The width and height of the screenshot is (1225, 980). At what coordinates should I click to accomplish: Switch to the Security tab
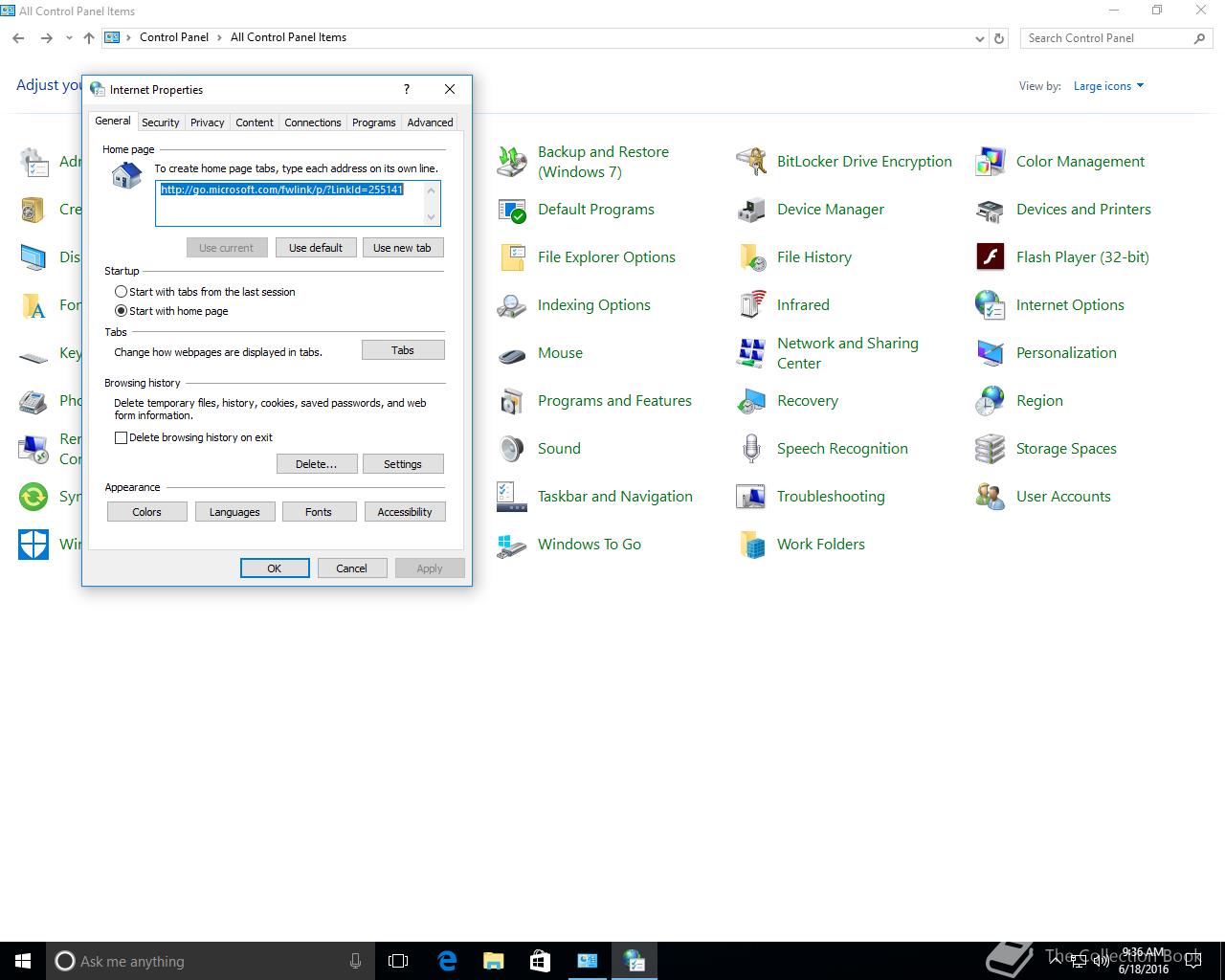(161, 122)
